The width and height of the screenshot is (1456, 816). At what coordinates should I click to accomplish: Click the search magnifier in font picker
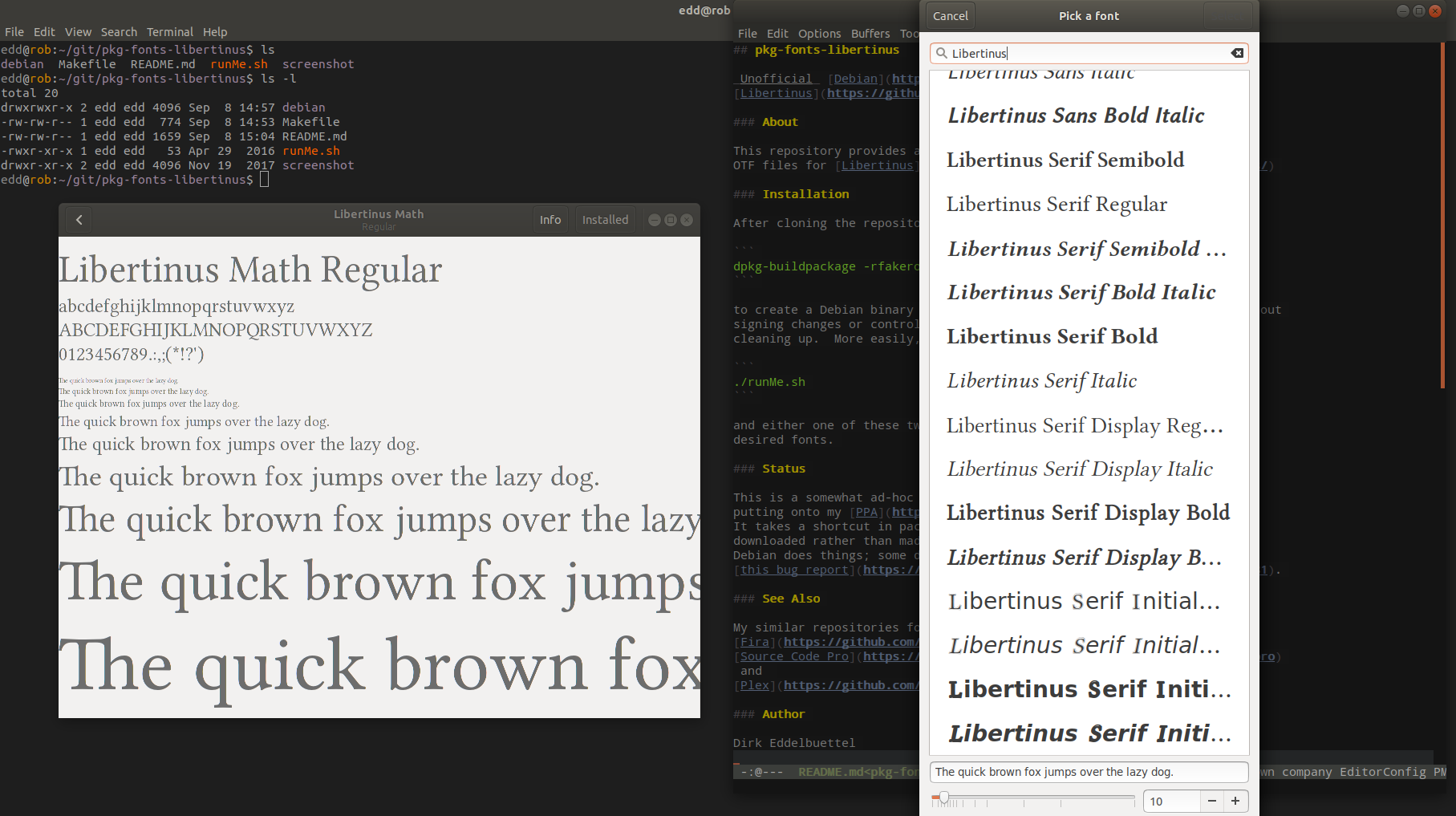tap(941, 53)
